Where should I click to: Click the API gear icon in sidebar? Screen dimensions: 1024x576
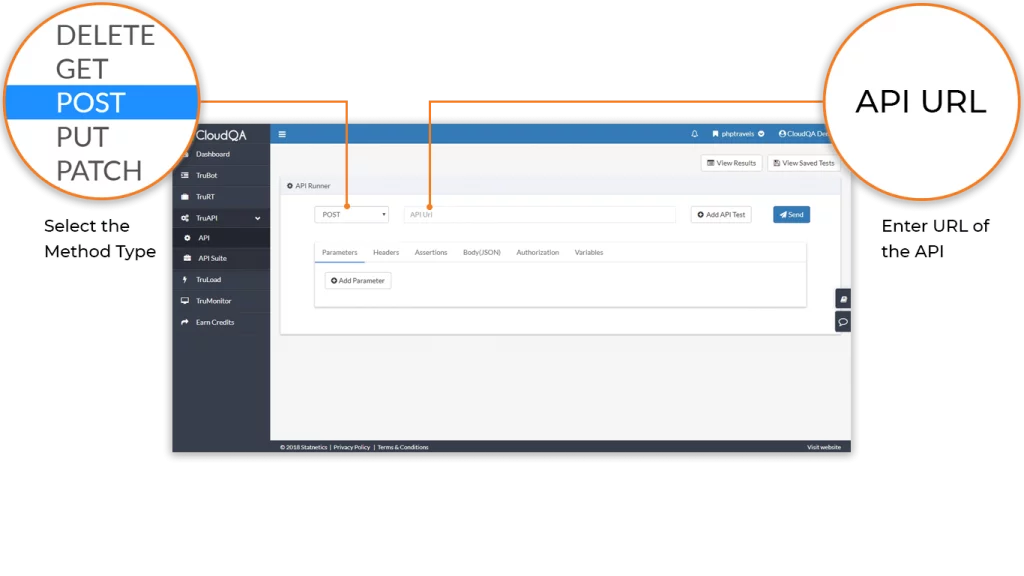pyautogui.click(x=187, y=238)
